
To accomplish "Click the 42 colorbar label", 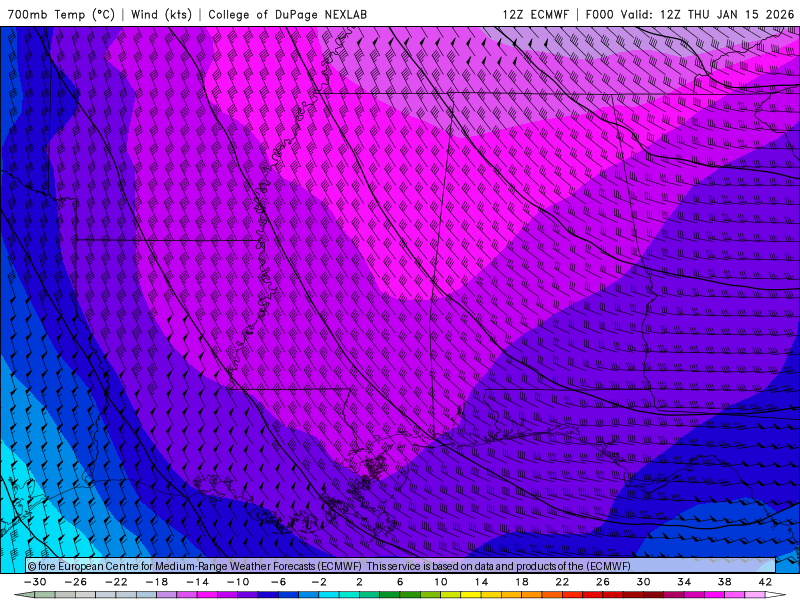I will pyautogui.click(x=765, y=582).
